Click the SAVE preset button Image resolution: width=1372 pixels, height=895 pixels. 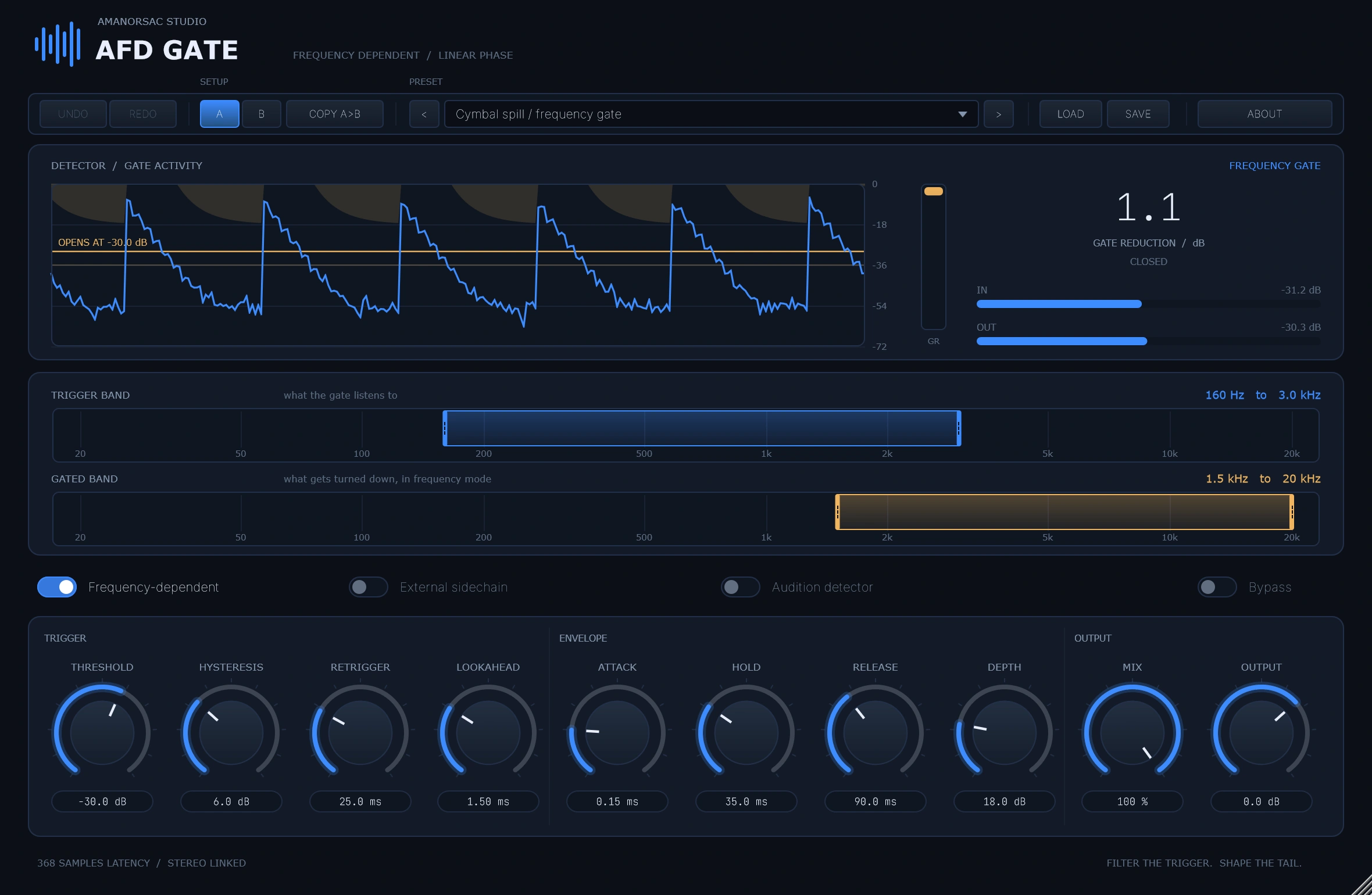[1138, 114]
